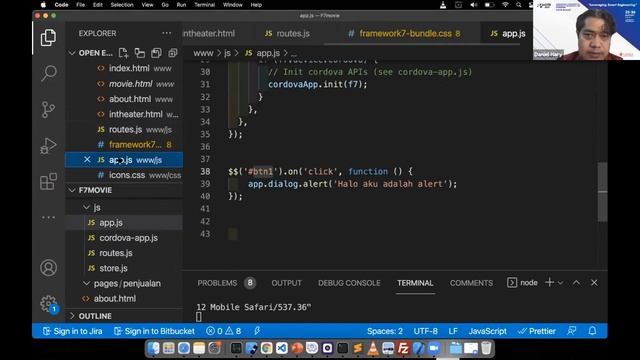Open the Accounts menu icon
The width and height of the screenshot is (640, 360).
pos(48,268)
